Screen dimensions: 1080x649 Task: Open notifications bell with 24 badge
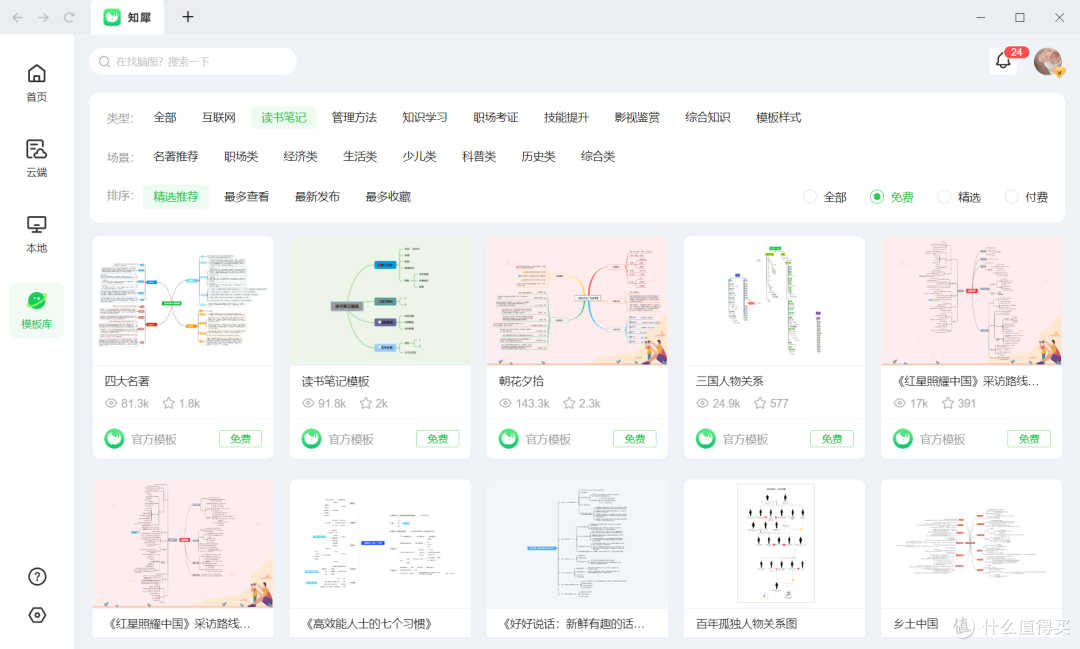(1004, 61)
